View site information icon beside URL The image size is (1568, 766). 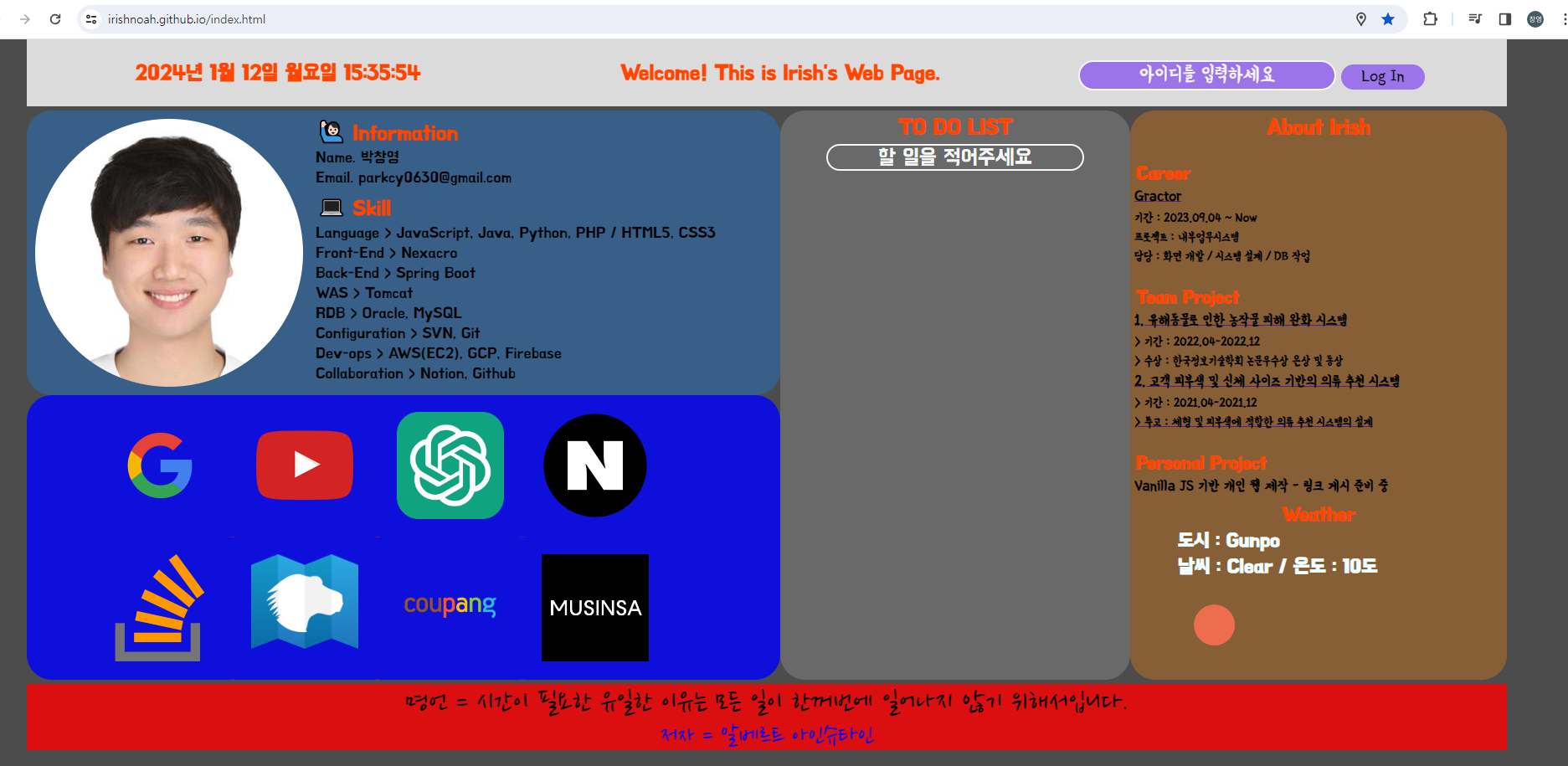pos(91,19)
